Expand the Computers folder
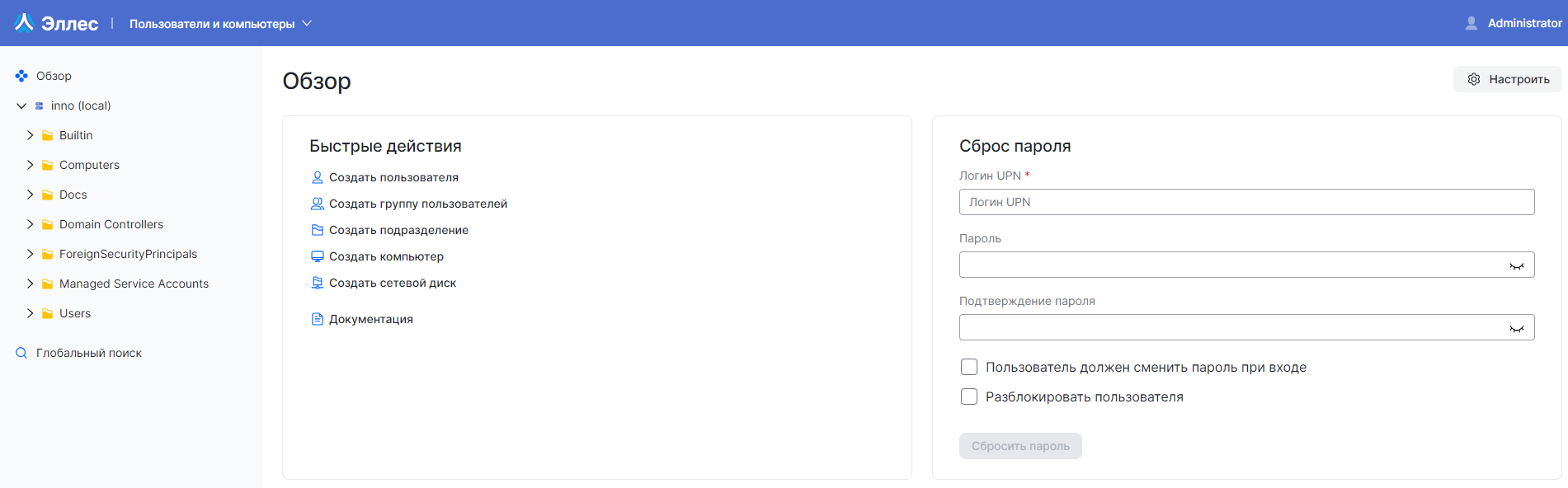The image size is (1568, 488). pyautogui.click(x=31, y=165)
